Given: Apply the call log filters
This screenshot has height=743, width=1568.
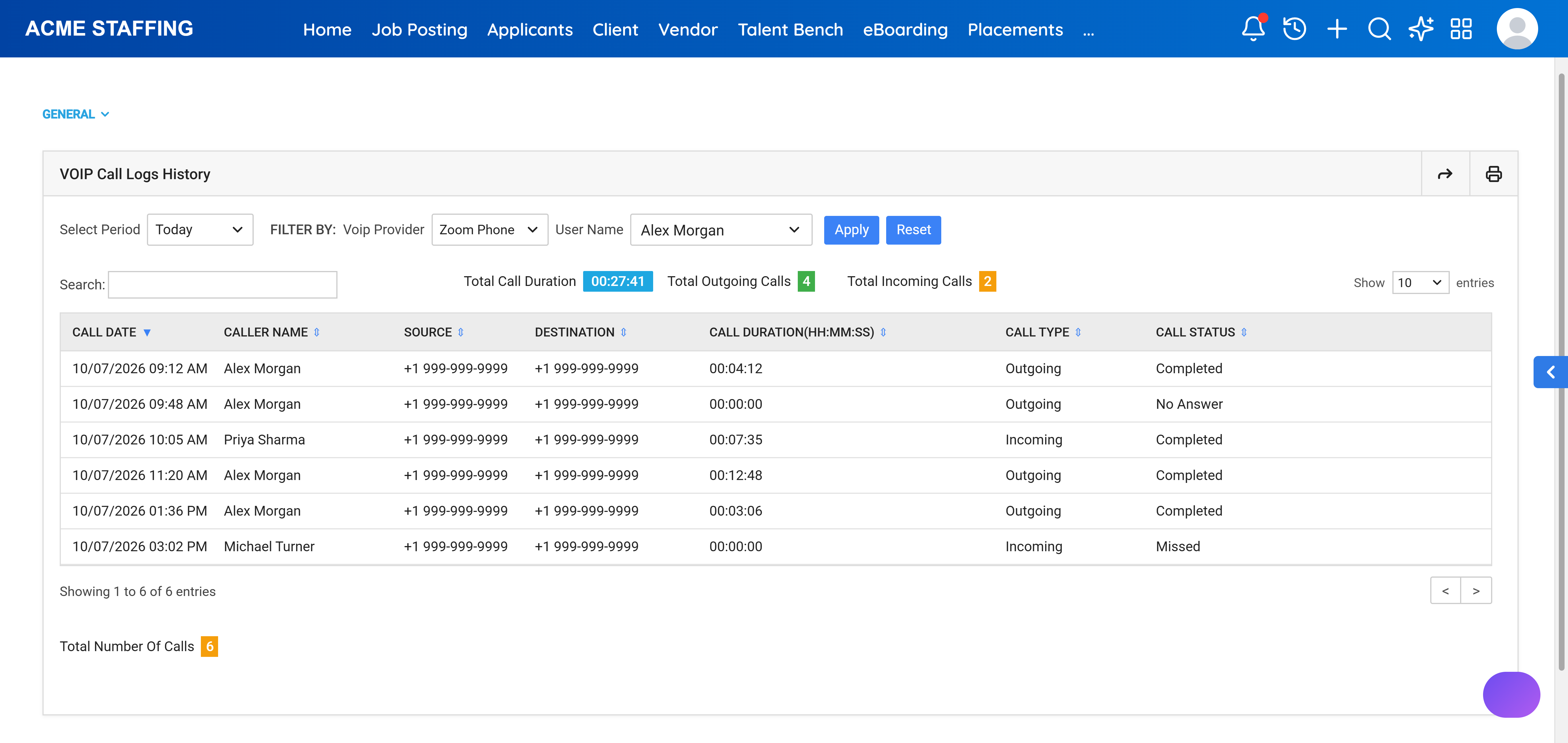Looking at the screenshot, I should tap(851, 230).
